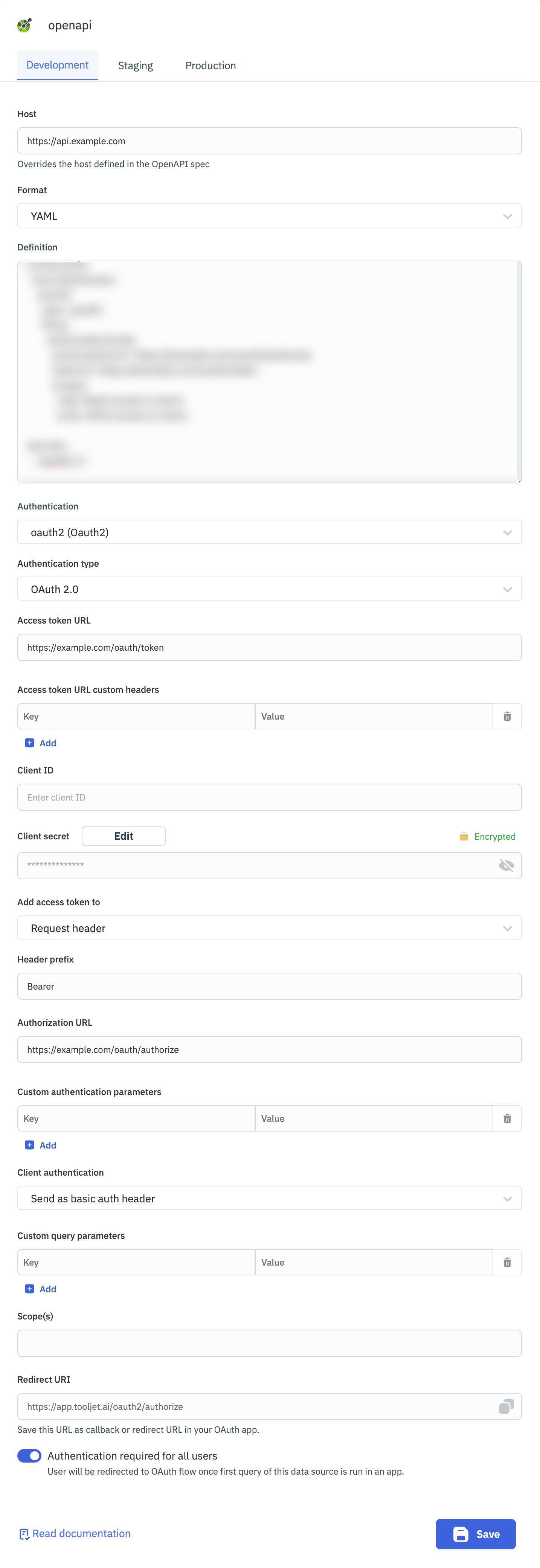This screenshot has width=540, height=1568.
Task: Add a custom query parameter row
Action: [41, 1289]
